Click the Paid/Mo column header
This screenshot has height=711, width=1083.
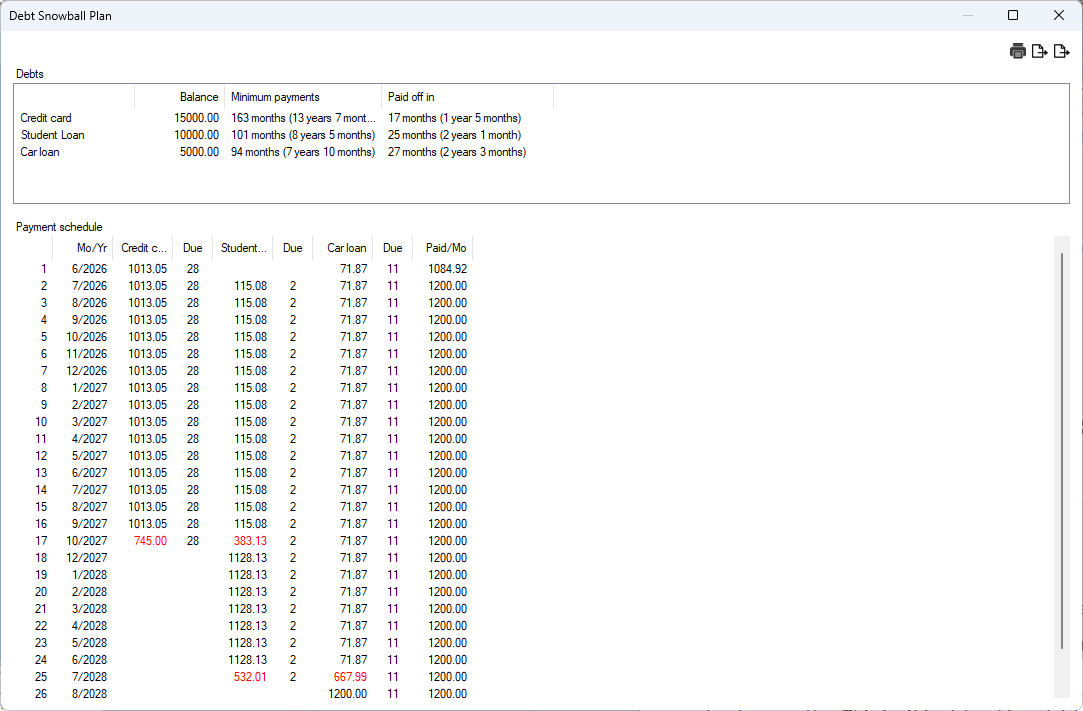[445, 248]
